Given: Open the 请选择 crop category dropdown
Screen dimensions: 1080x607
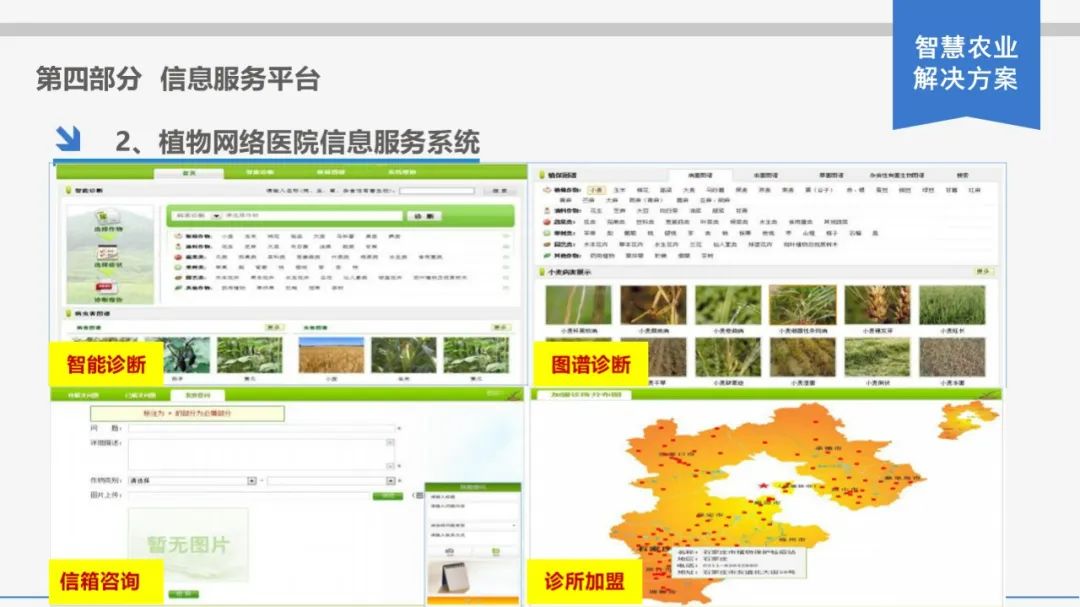Looking at the screenshot, I should (192, 481).
